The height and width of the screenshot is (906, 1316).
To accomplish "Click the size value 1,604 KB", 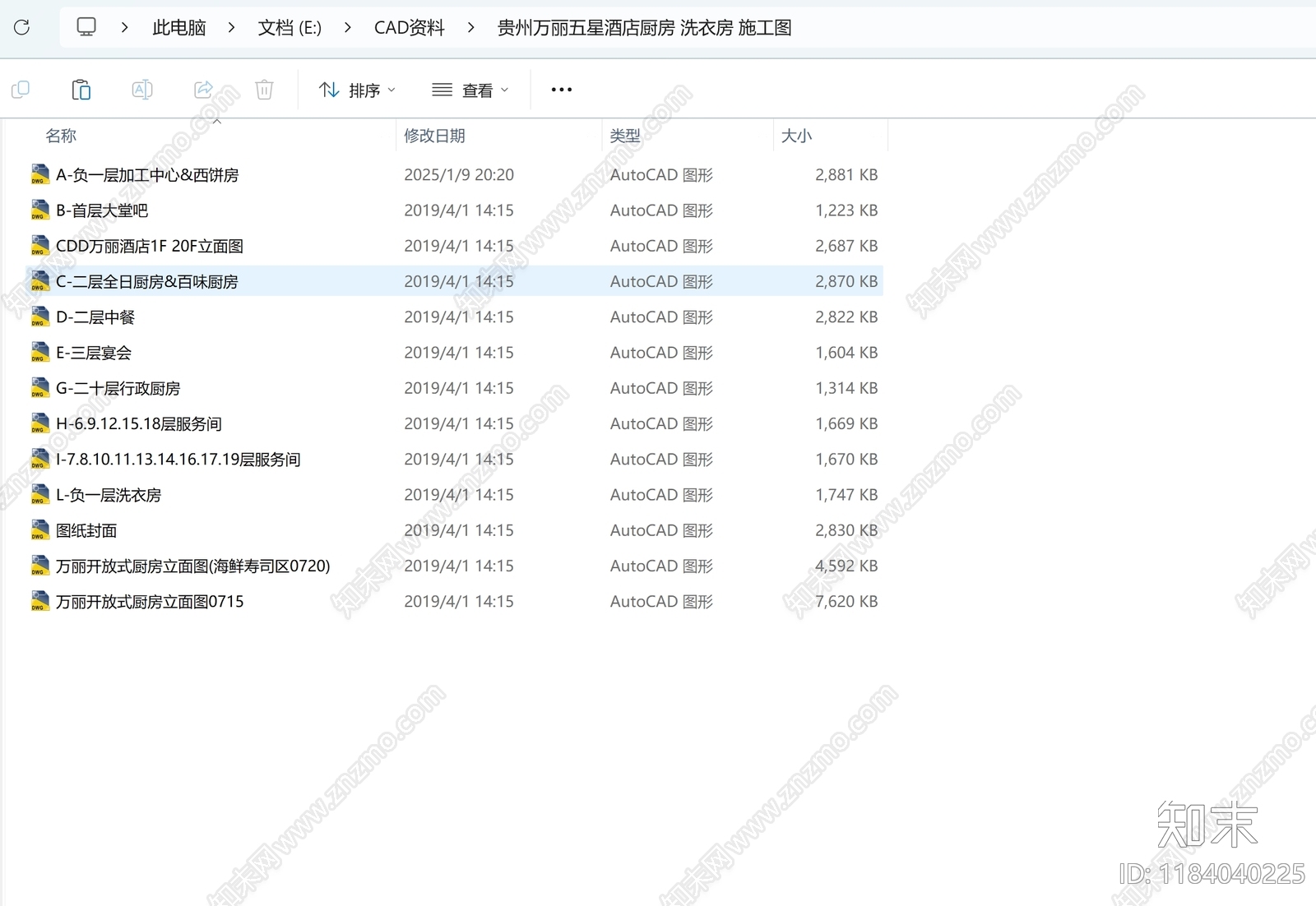I will 846,353.
